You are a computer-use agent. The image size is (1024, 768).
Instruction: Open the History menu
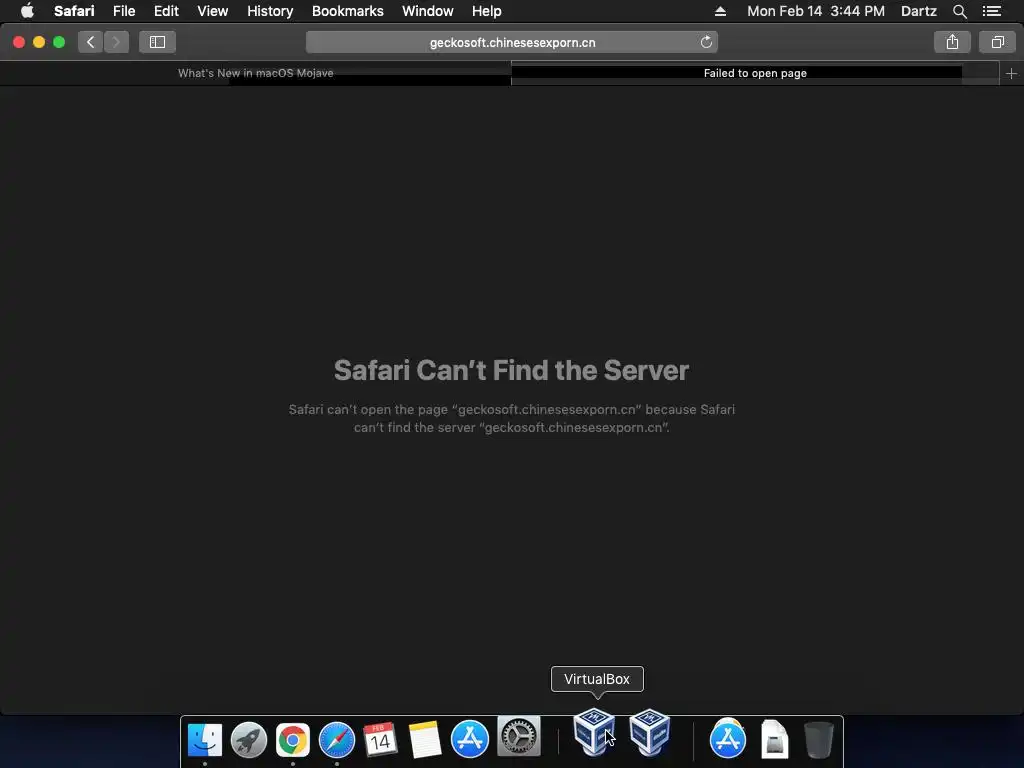pyautogui.click(x=270, y=11)
